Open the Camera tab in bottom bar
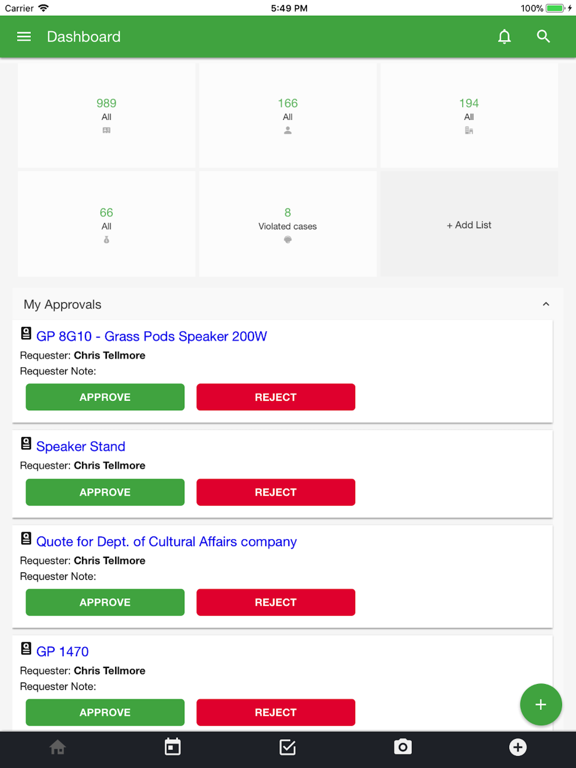 (x=403, y=747)
